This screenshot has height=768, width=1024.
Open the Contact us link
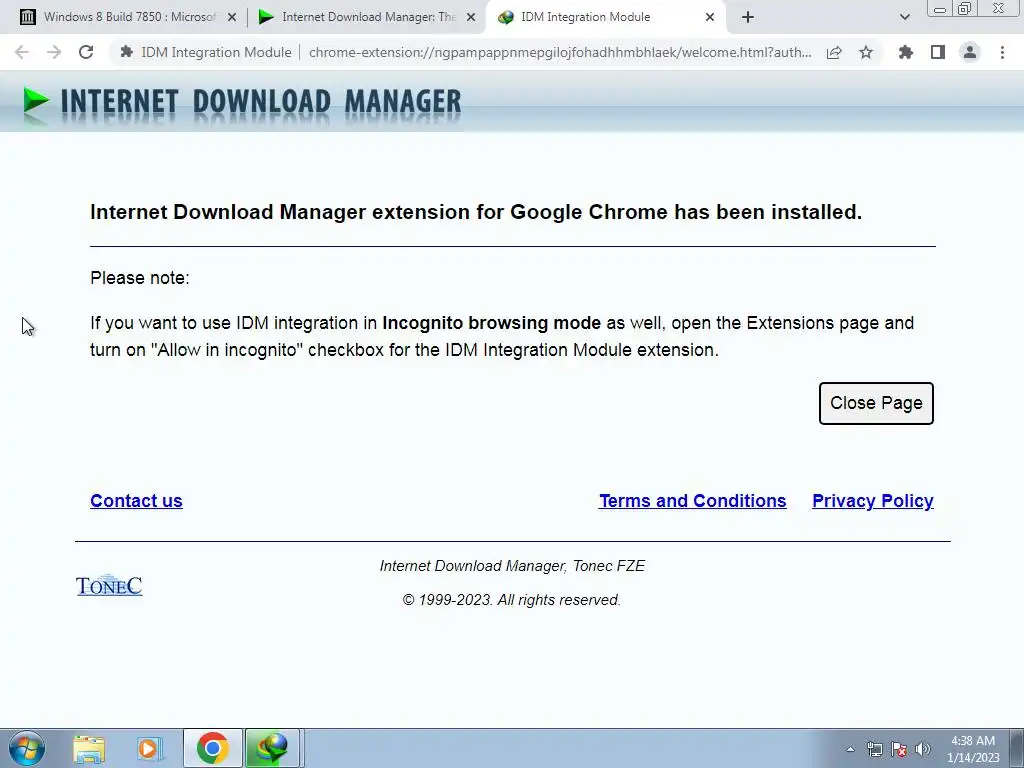[136, 501]
